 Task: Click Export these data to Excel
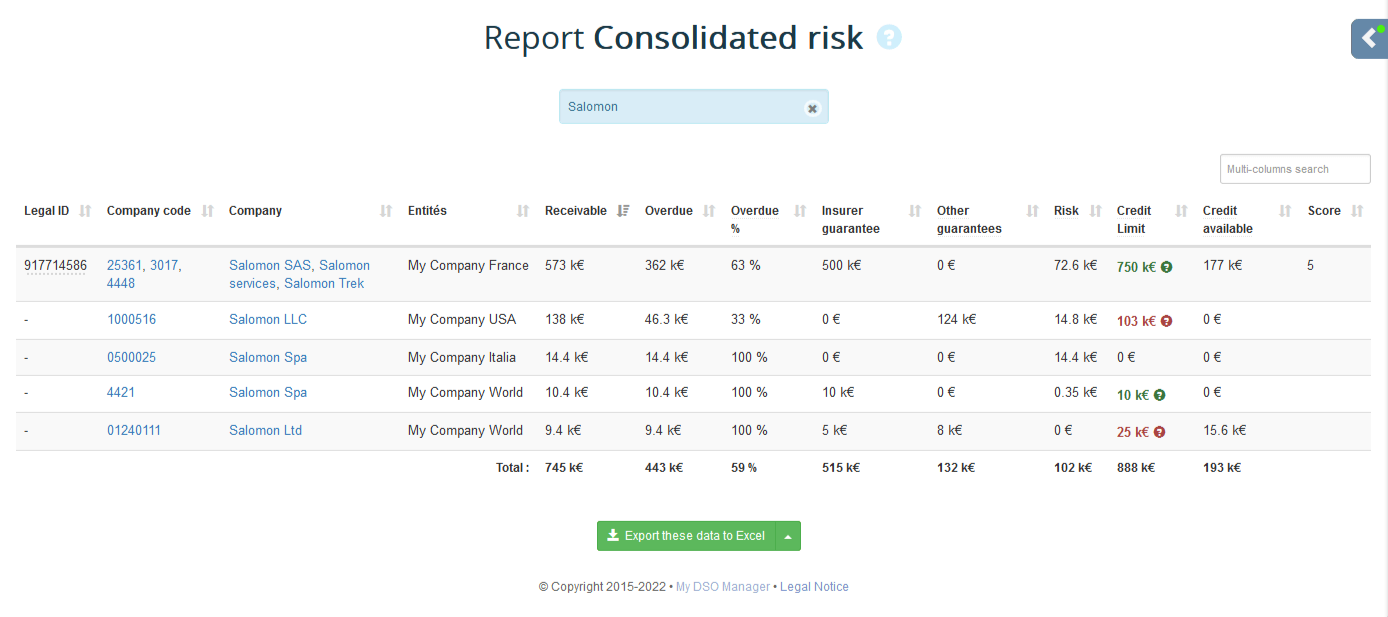click(686, 536)
